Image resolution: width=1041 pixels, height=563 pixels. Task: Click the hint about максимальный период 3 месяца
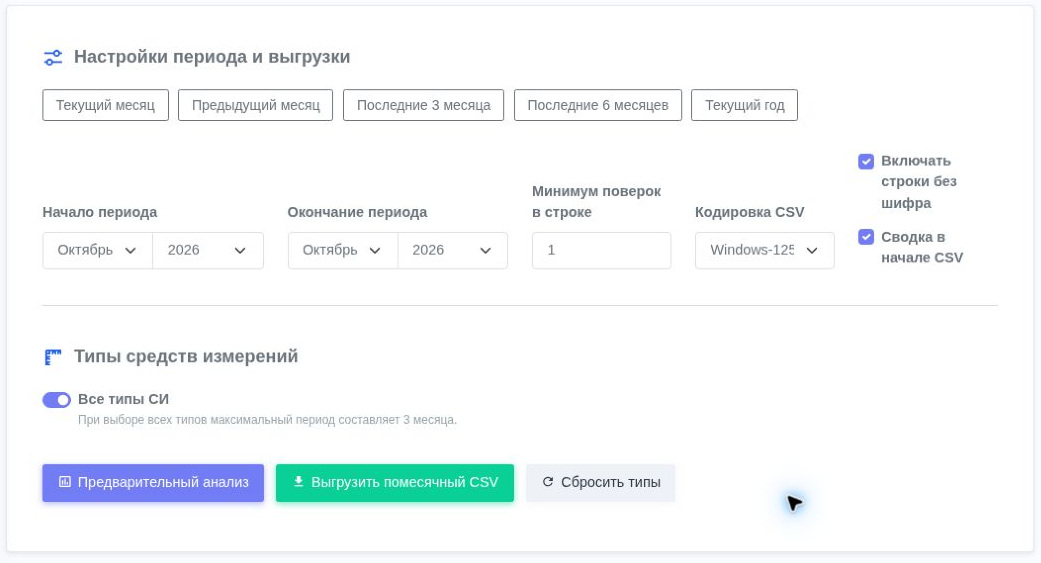point(268,420)
